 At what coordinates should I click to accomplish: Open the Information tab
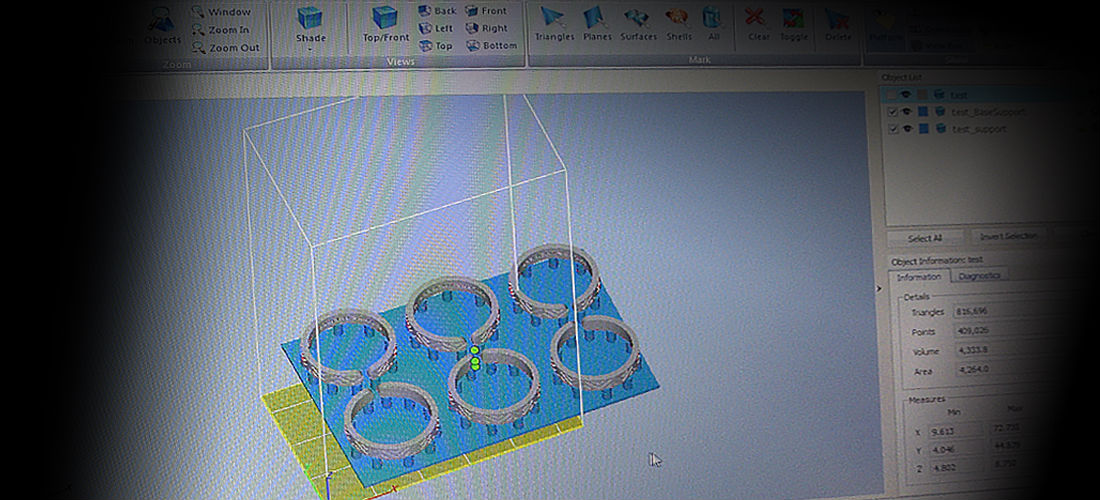pyautogui.click(x=918, y=277)
